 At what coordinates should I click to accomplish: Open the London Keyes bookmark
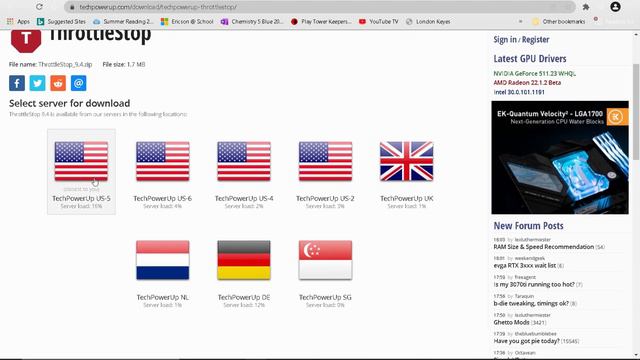tap(428, 22)
